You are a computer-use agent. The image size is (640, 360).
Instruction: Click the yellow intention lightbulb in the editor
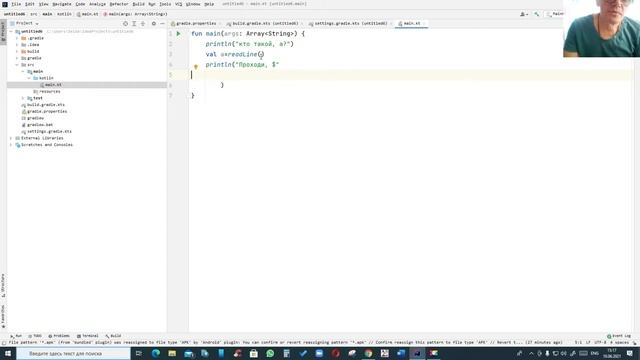(x=196, y=67)
